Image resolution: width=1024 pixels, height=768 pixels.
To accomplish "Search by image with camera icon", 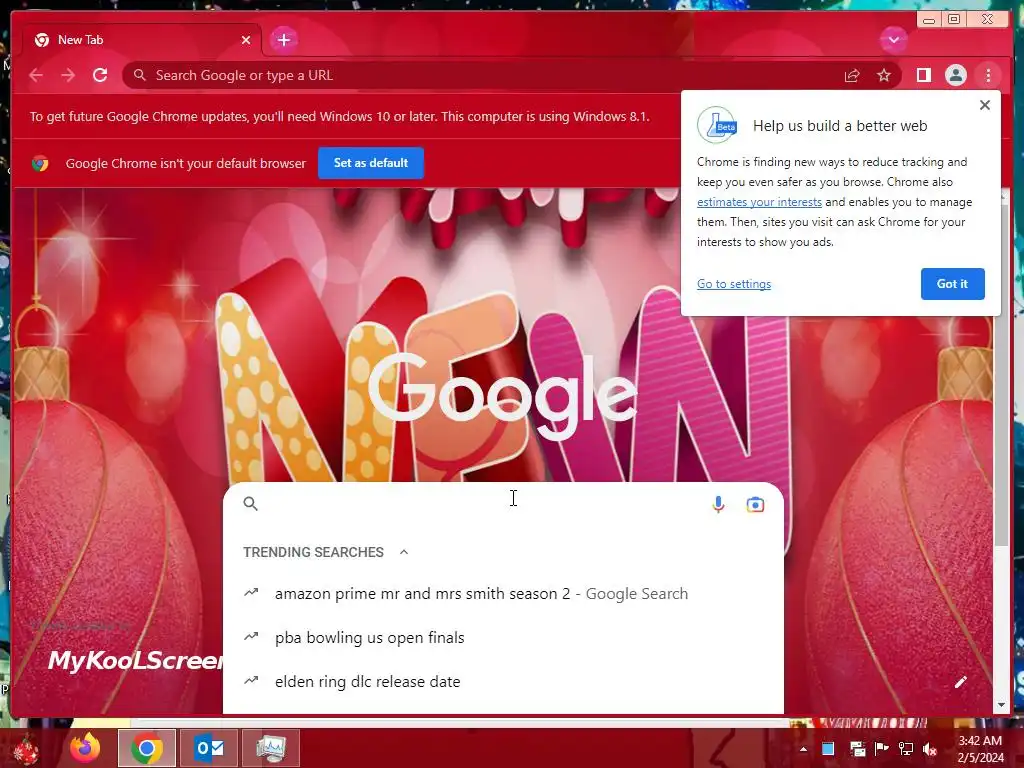I will pos(755,505).
